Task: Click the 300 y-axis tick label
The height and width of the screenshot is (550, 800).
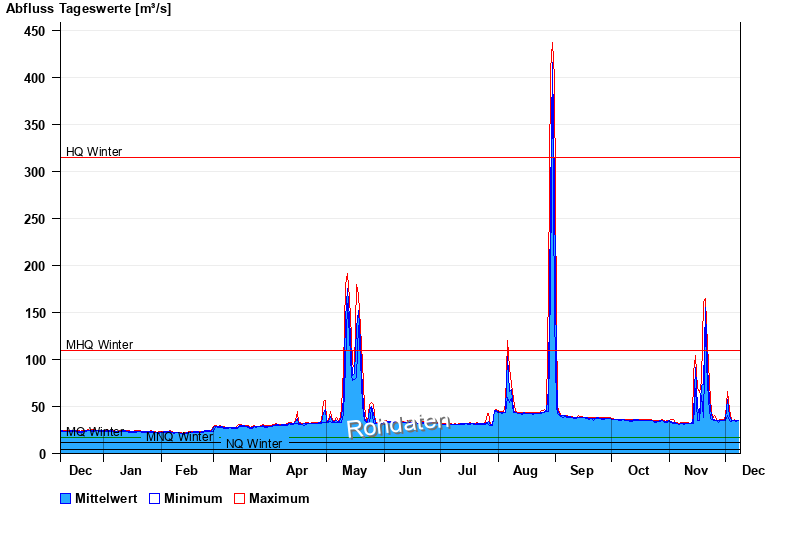Action: click(34, 172)
